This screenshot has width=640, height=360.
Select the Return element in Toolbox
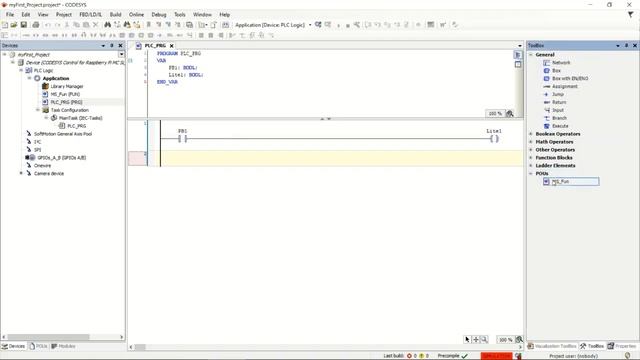555,102
